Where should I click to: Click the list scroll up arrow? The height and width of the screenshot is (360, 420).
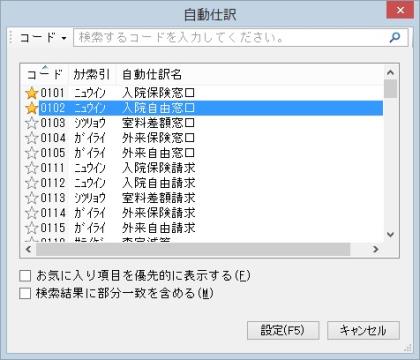(x=390, y=72)
